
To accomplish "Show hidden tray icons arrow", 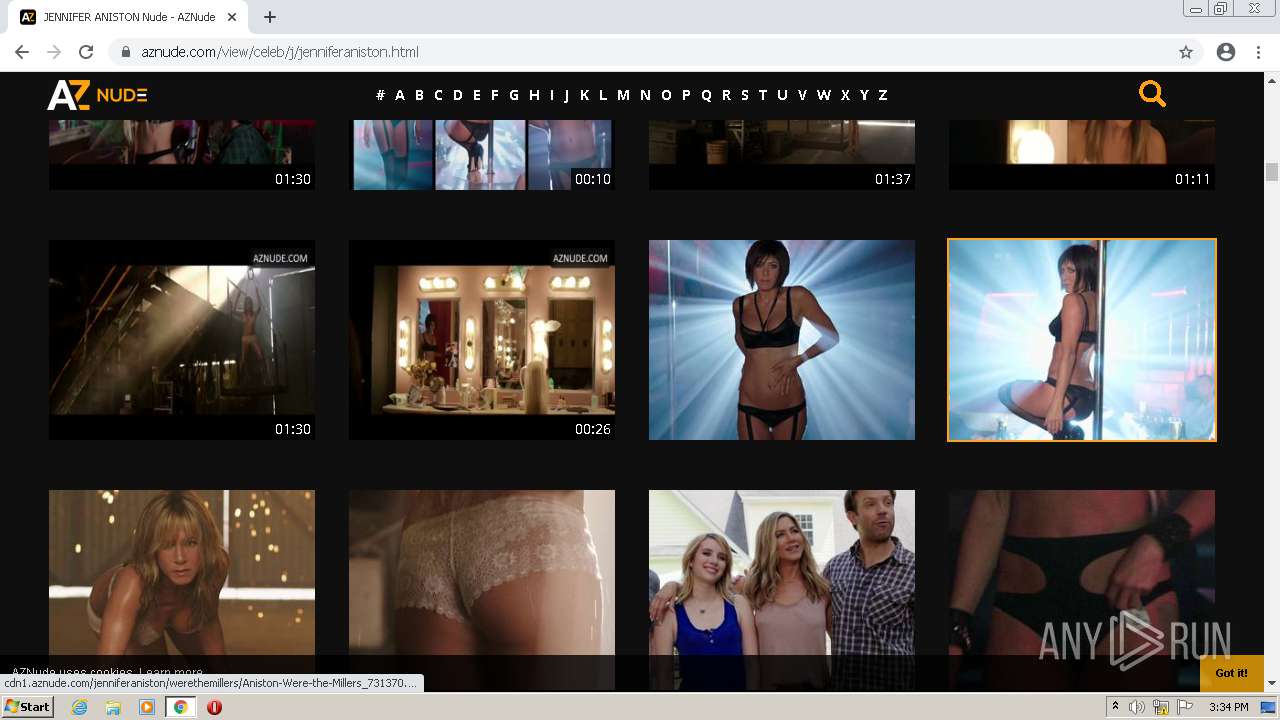I will tap(1115, 707).
